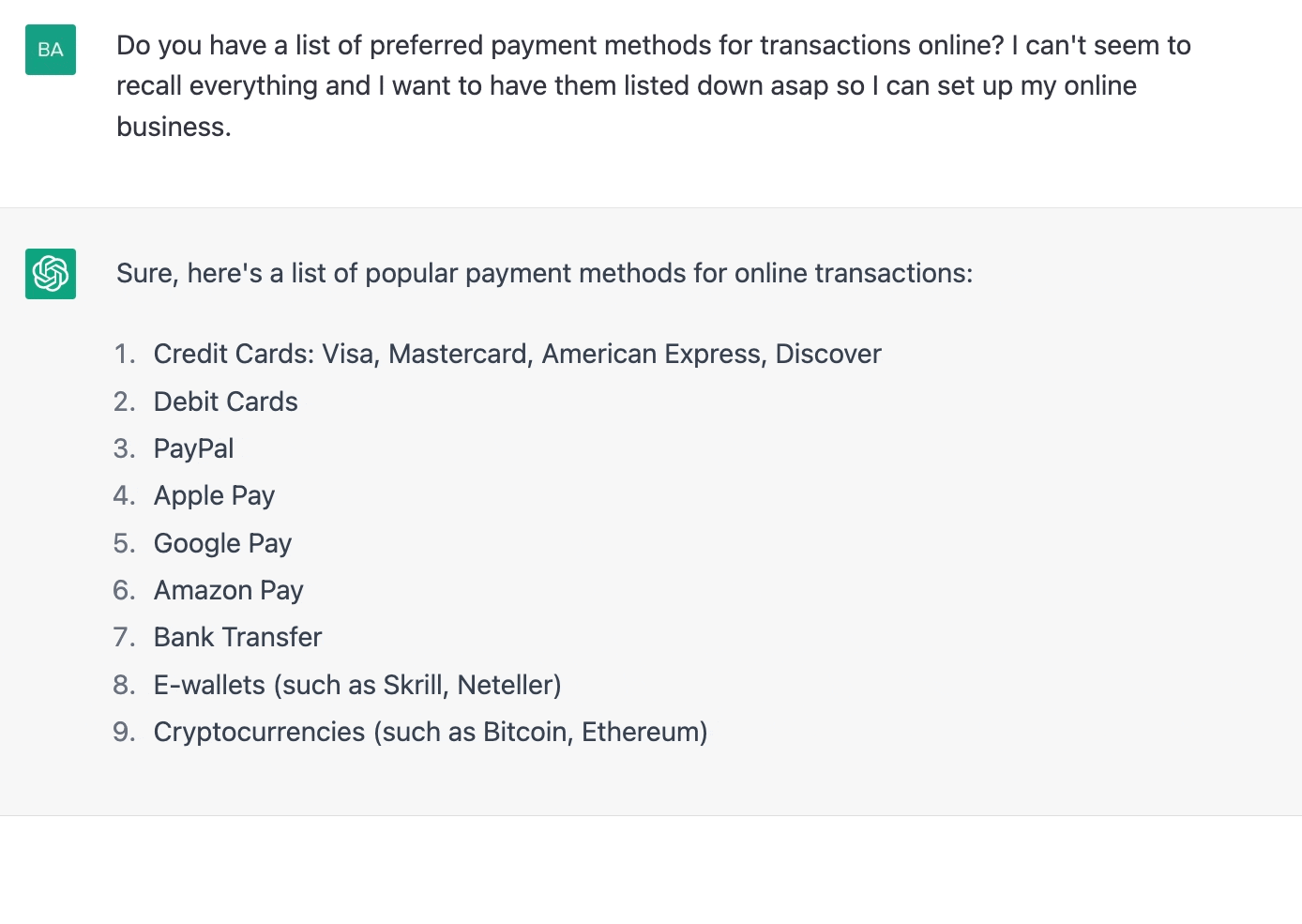The image size is (1302, 924).
Task: Select the 'Credit Cards' list item
Action: click(x=234, y=354)
